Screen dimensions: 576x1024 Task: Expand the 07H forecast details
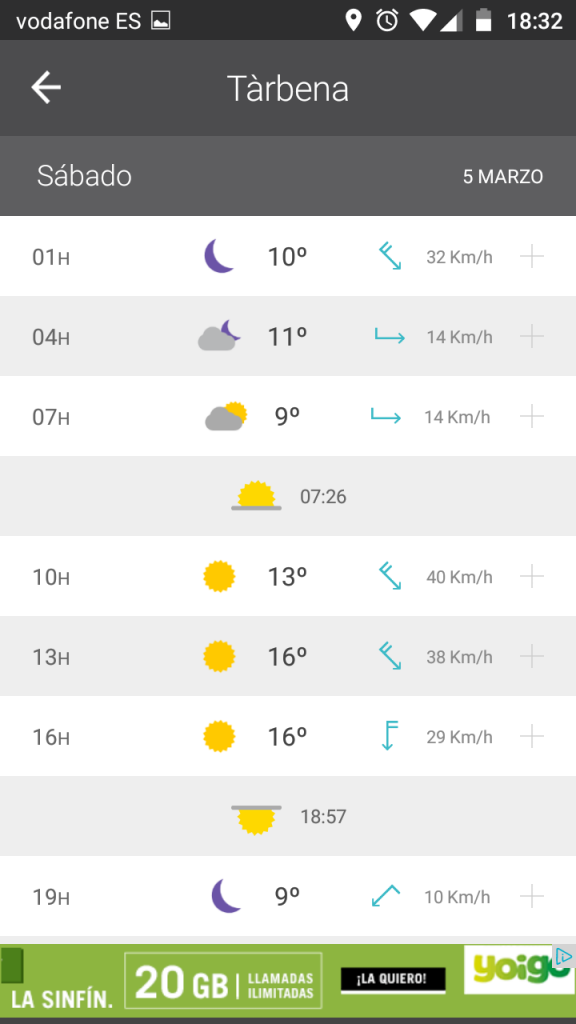(x=532, y=417)
